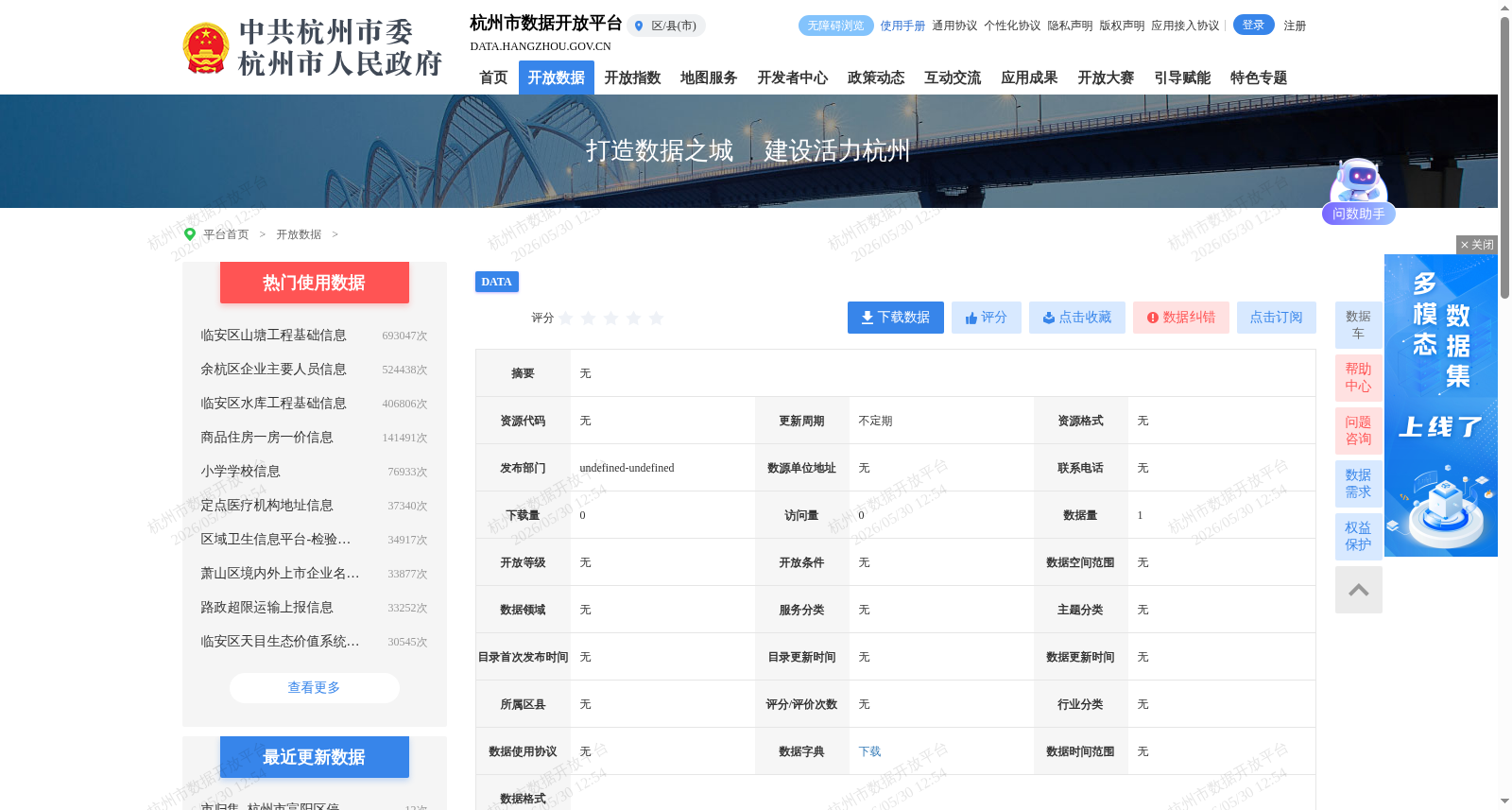The image size is (1512, 810).
Task: Open the 开发者中心 navigation tab
Action: point(793,78)
